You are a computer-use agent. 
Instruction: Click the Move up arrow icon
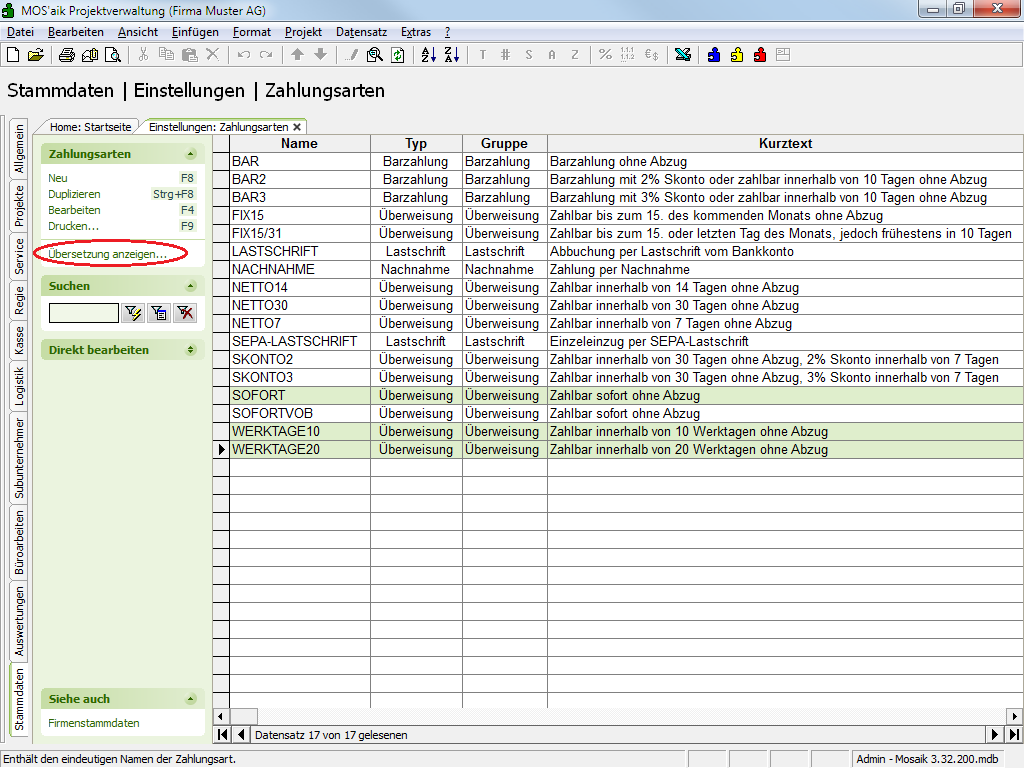[297, 55]
